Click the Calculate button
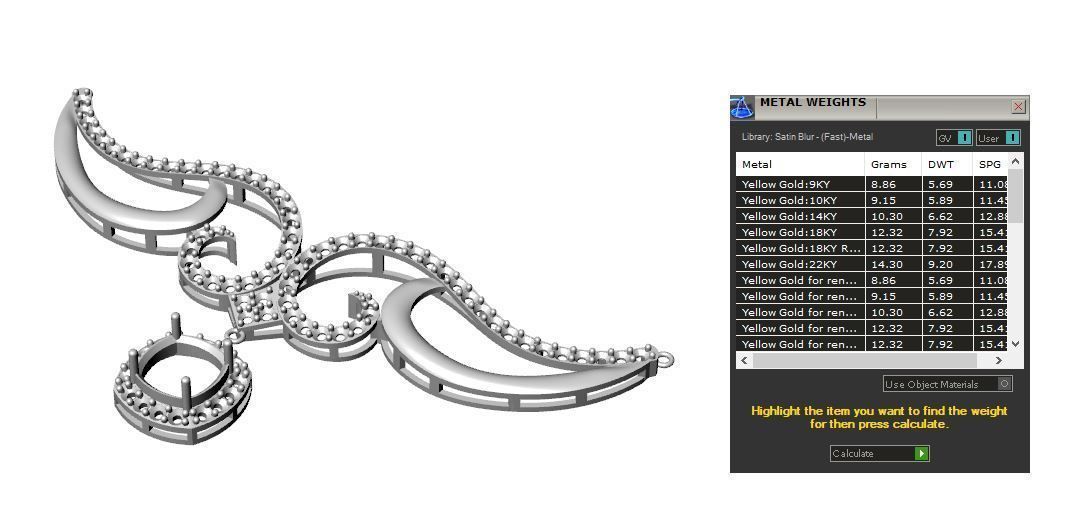Screen dimensions: 1082x528 click(879, 453)
